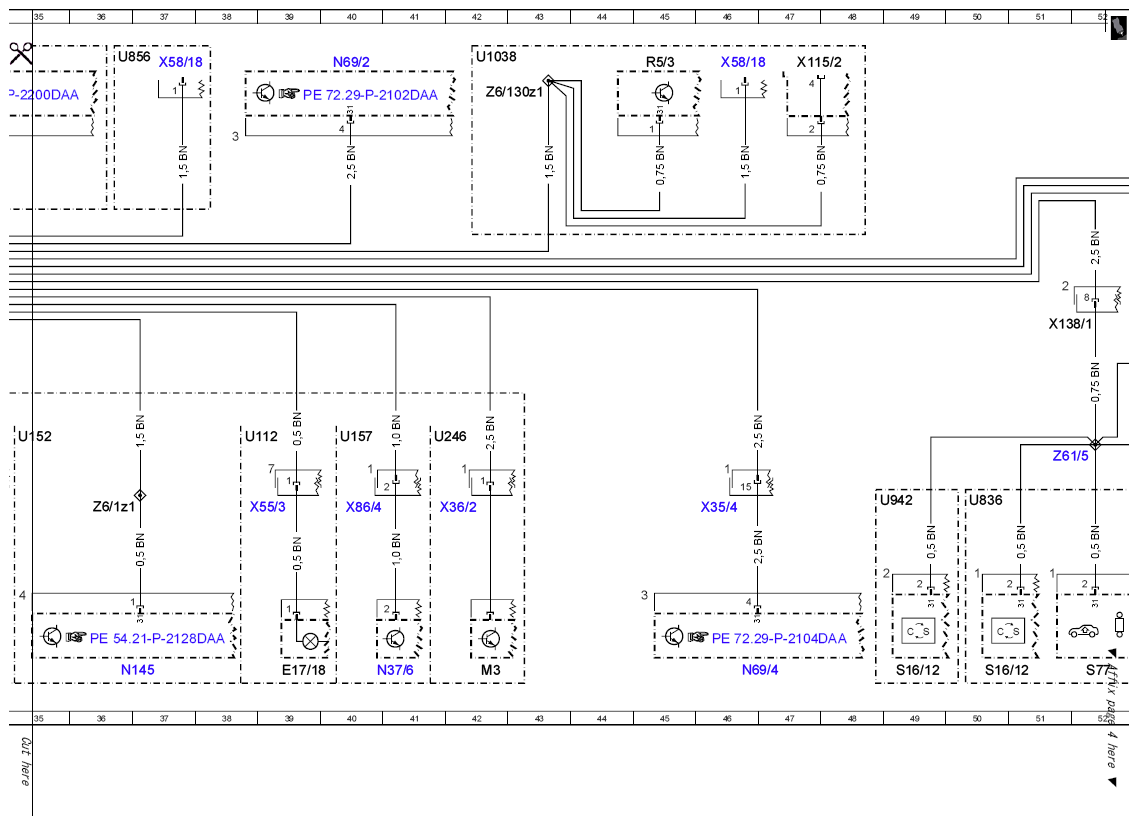The height and width of the screenshot is (825, 1138).
Task: Click the Z6/130z1 diamond junction node
Action: (549, 81)
